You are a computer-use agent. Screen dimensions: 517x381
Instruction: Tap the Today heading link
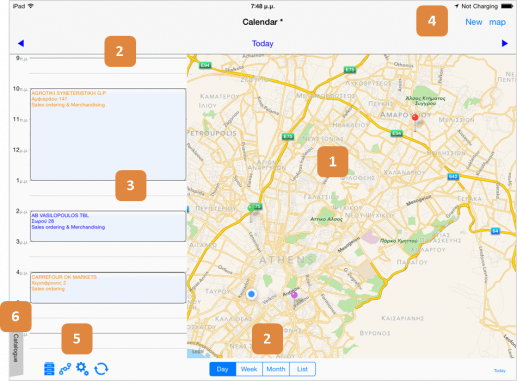(263, 44)
